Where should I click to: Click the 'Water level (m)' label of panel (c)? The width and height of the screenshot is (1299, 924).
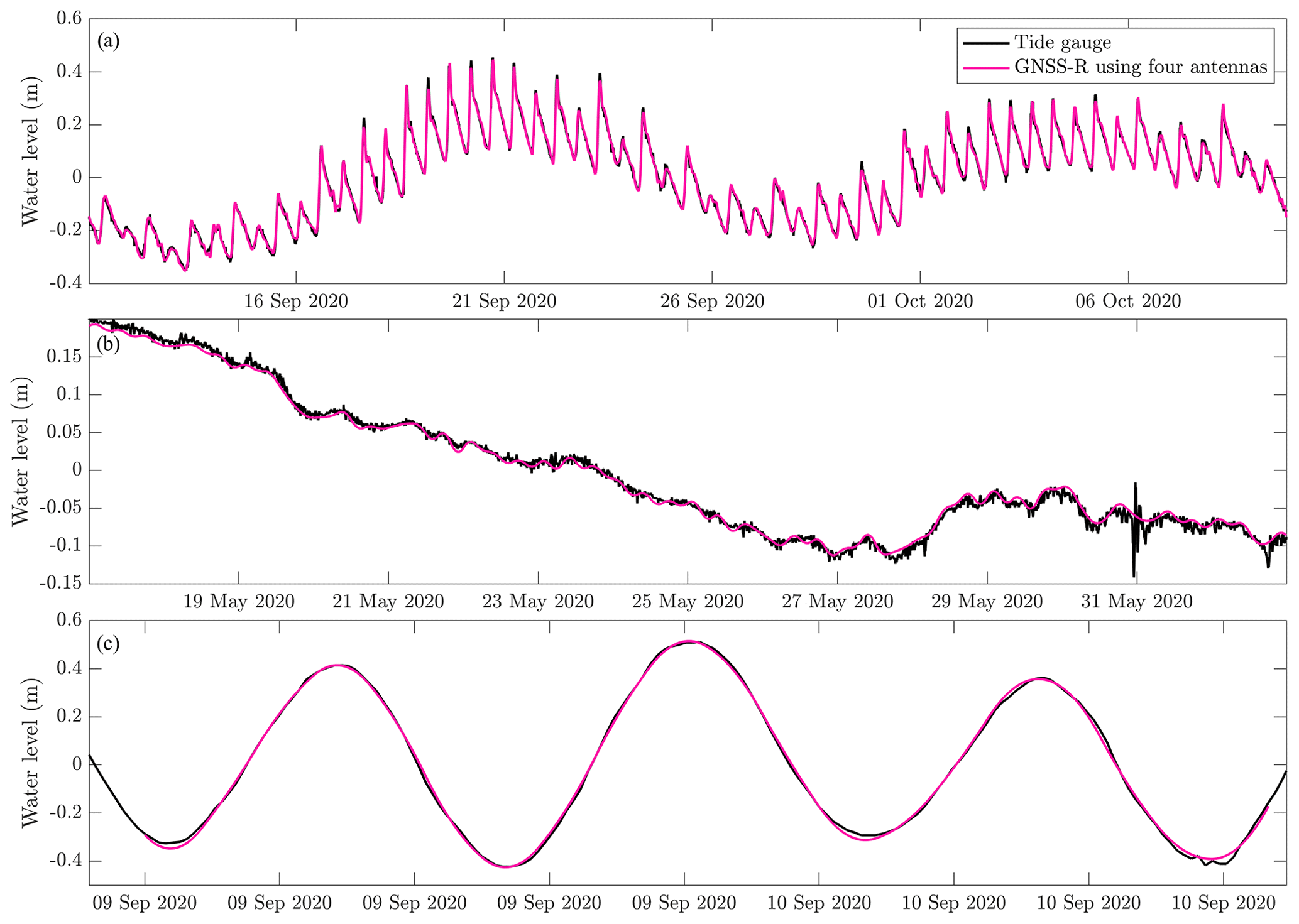pyautogui.click(x=29, y=753)
